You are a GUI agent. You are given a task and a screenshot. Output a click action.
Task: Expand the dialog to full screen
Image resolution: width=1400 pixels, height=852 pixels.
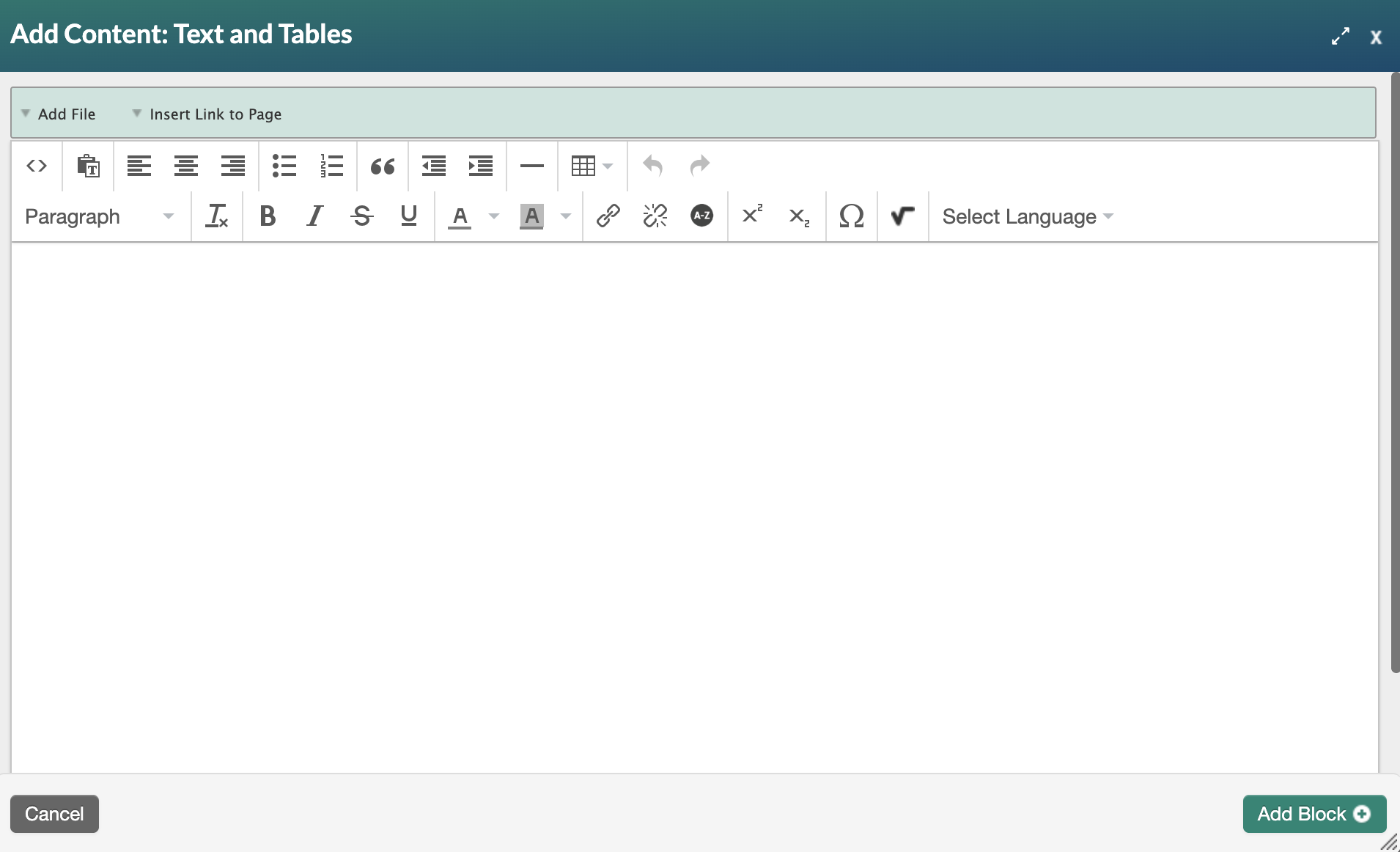(1341, 36)
